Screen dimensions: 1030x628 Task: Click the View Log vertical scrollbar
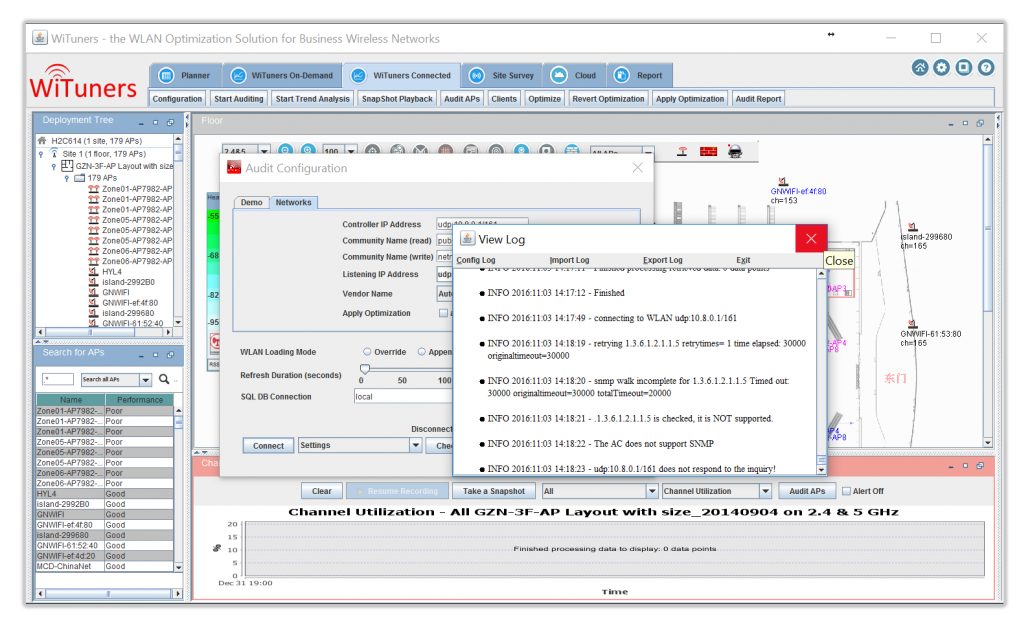pos(821,371)
